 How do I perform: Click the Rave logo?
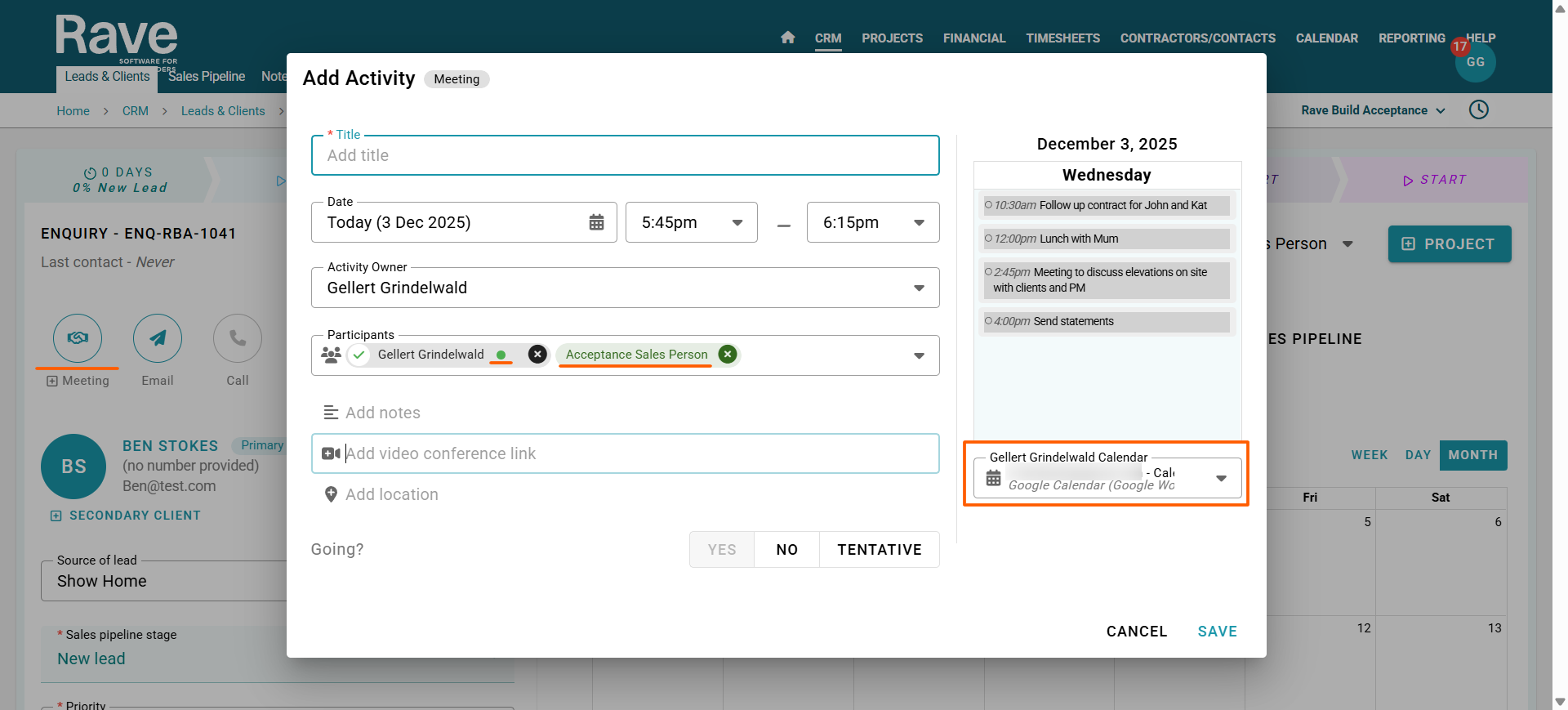(x=116, y=39)
